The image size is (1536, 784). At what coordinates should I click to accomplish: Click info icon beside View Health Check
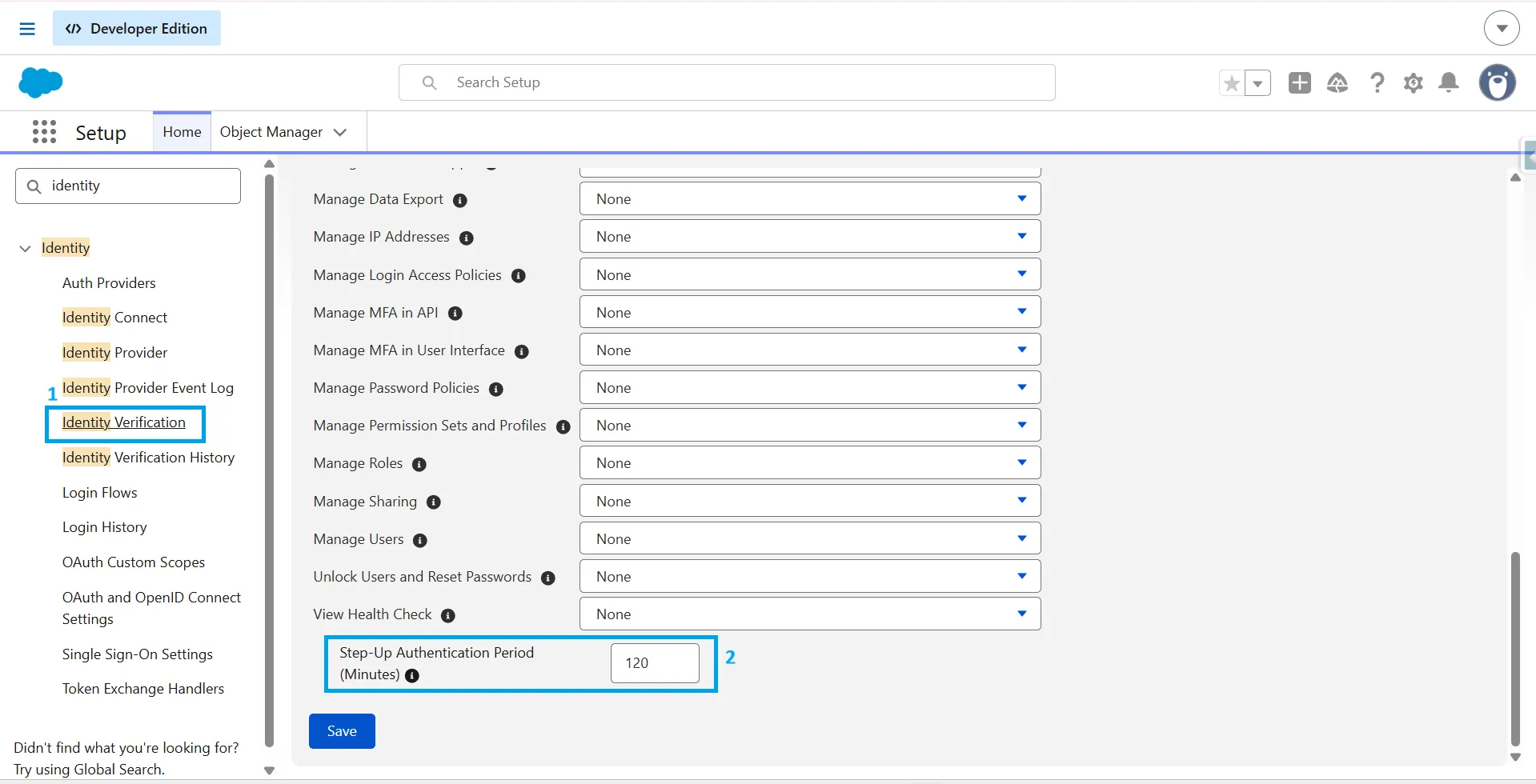tap(448, 616)
